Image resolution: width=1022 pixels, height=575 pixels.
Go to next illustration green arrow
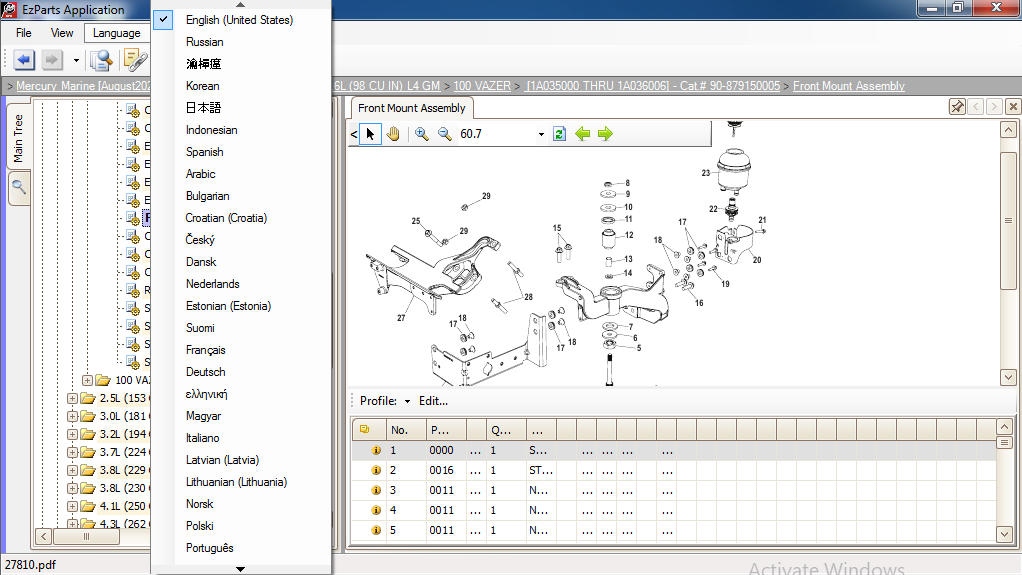coord(606,134)
